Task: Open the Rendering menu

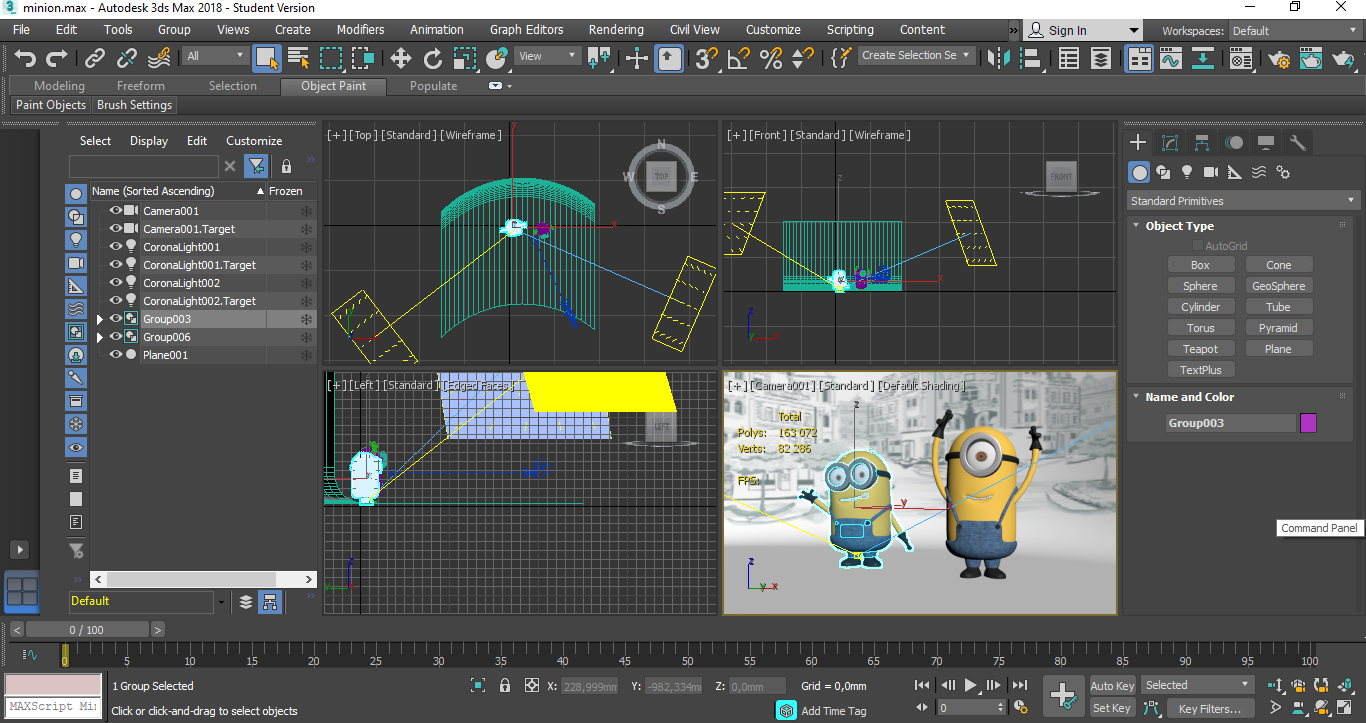Action: 615,30
